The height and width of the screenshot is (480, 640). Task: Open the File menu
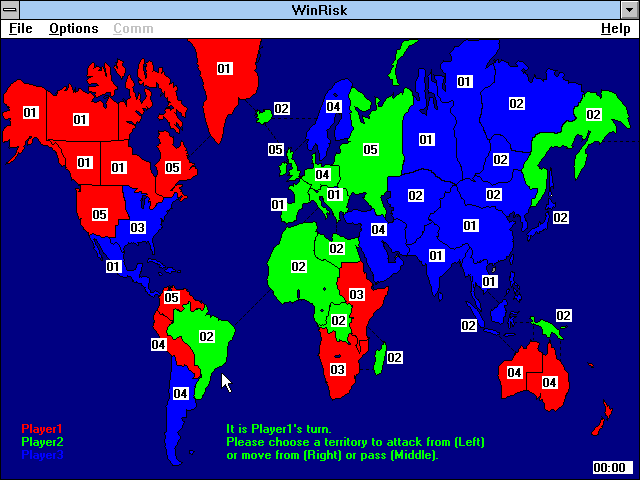click(x=20, y=29)
